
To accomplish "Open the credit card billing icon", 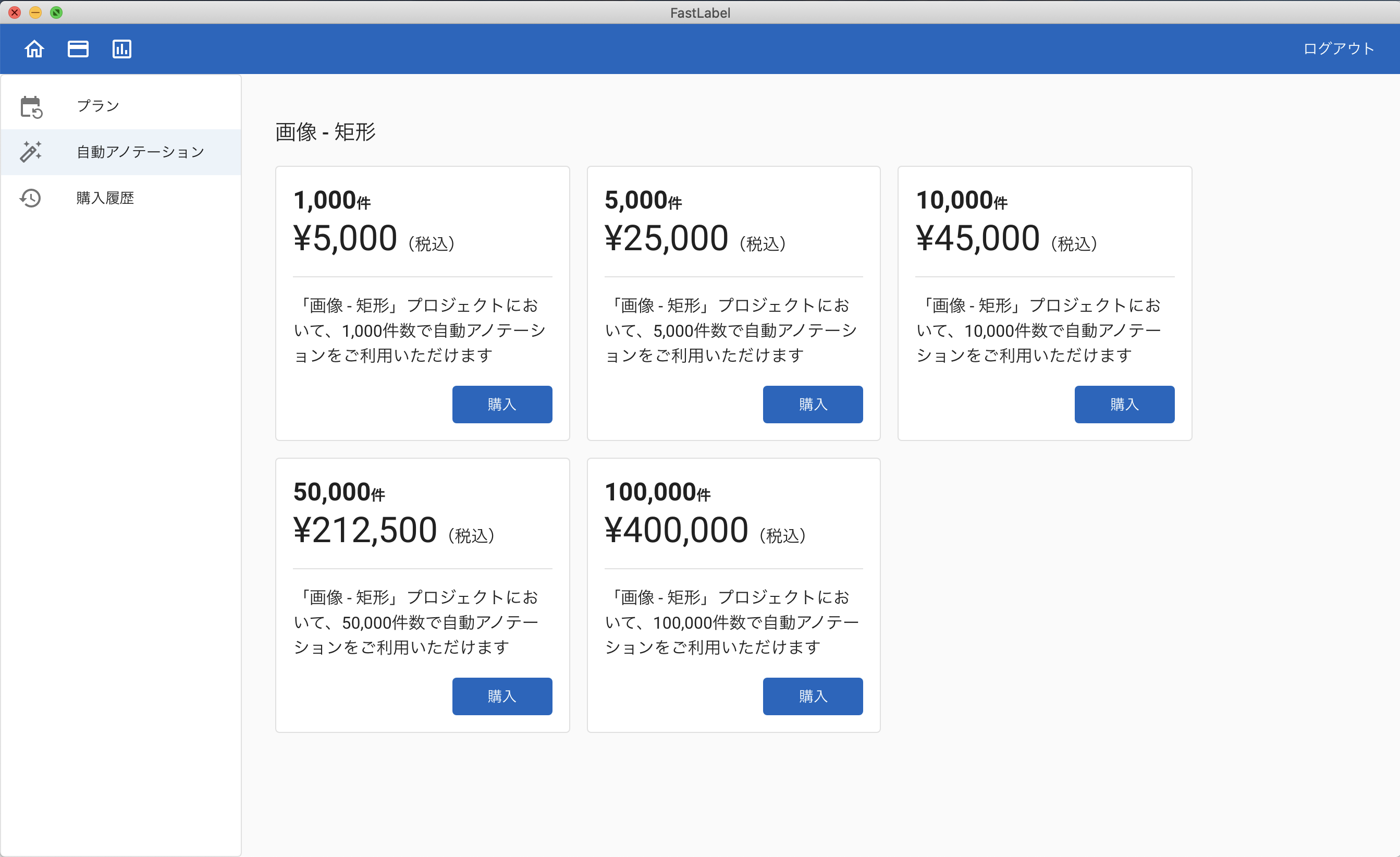I will pyautogui.click(x=78, y=49).
